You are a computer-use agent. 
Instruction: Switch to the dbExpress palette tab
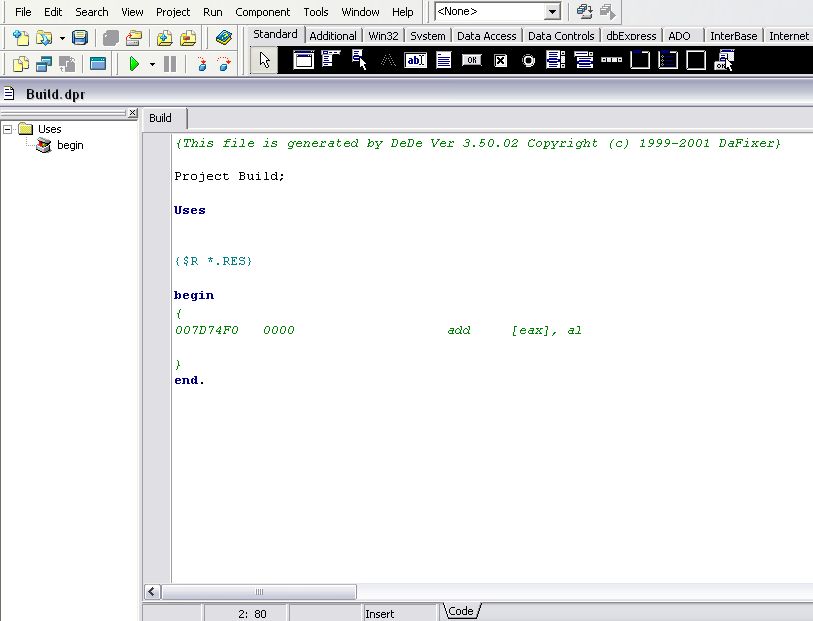631,36
